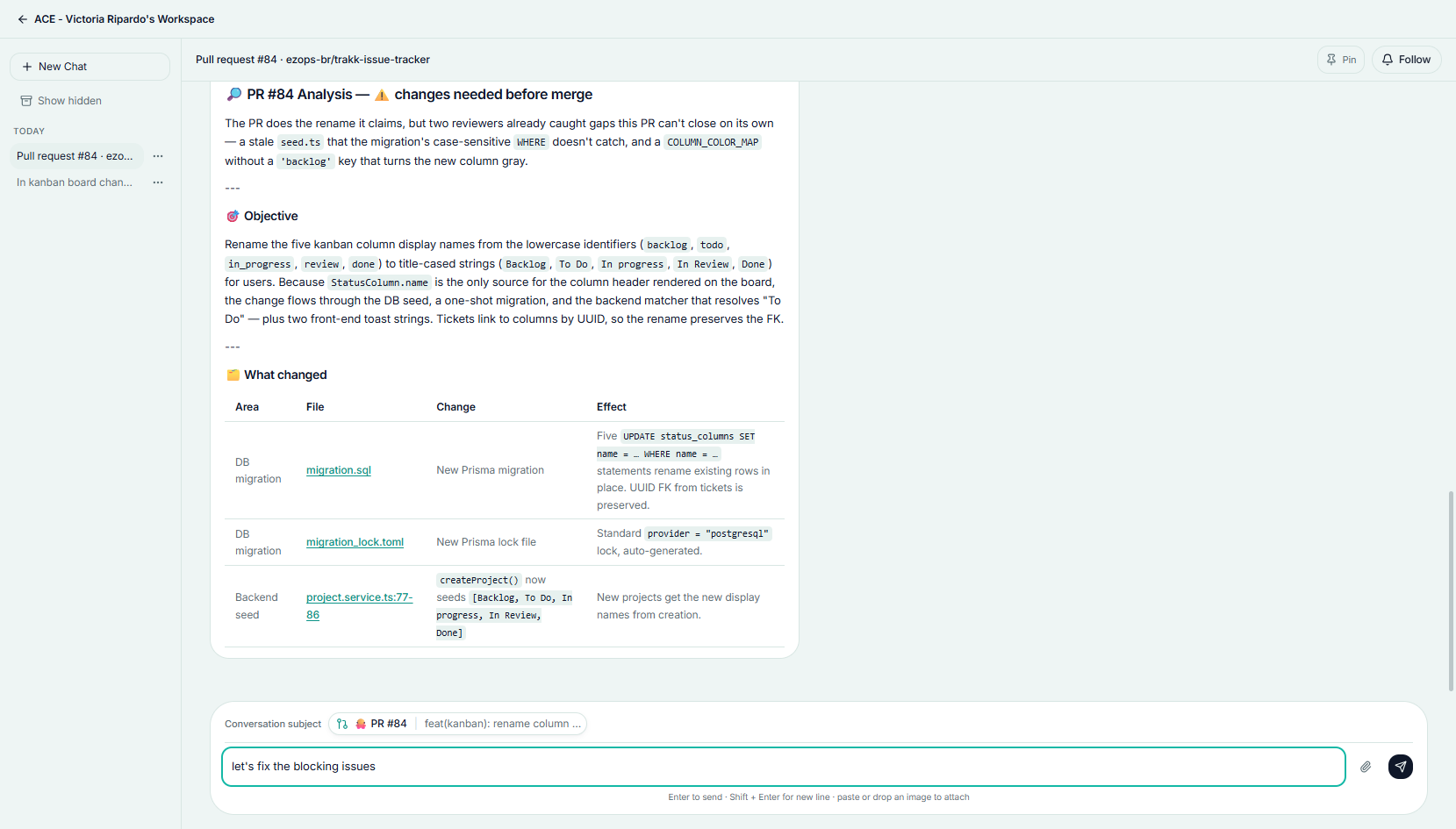Click the vertical scrollbar of the chat

pyautogui.click(x=1451, y=590)
